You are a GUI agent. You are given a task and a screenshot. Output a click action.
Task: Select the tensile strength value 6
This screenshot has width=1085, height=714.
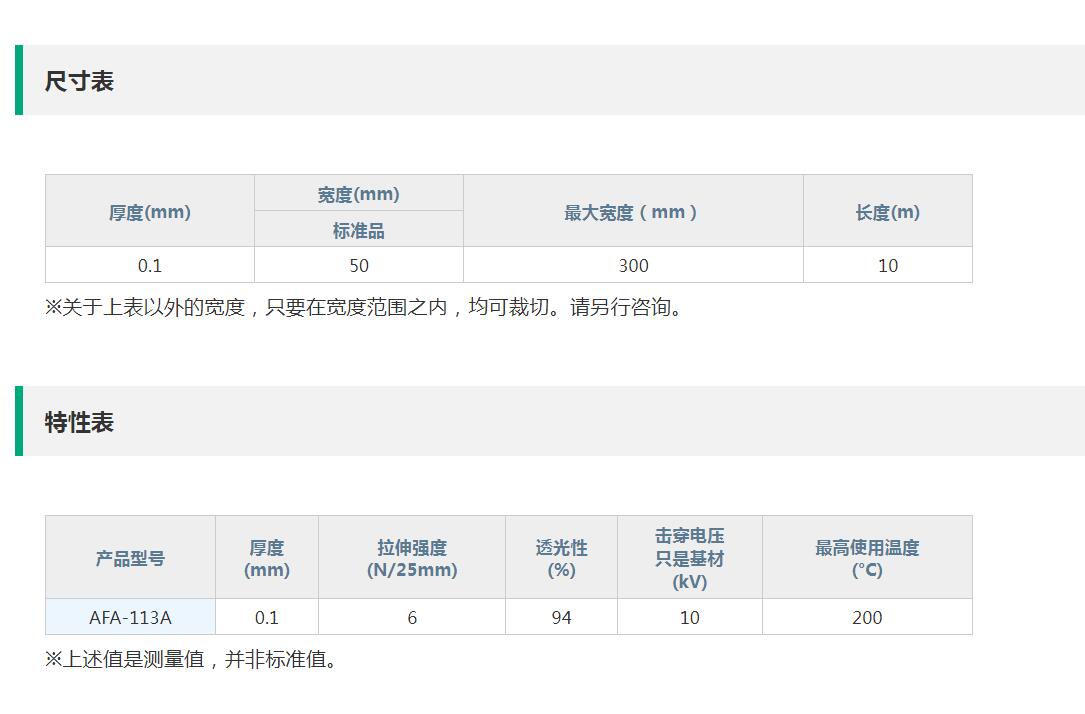pos(412,617)
